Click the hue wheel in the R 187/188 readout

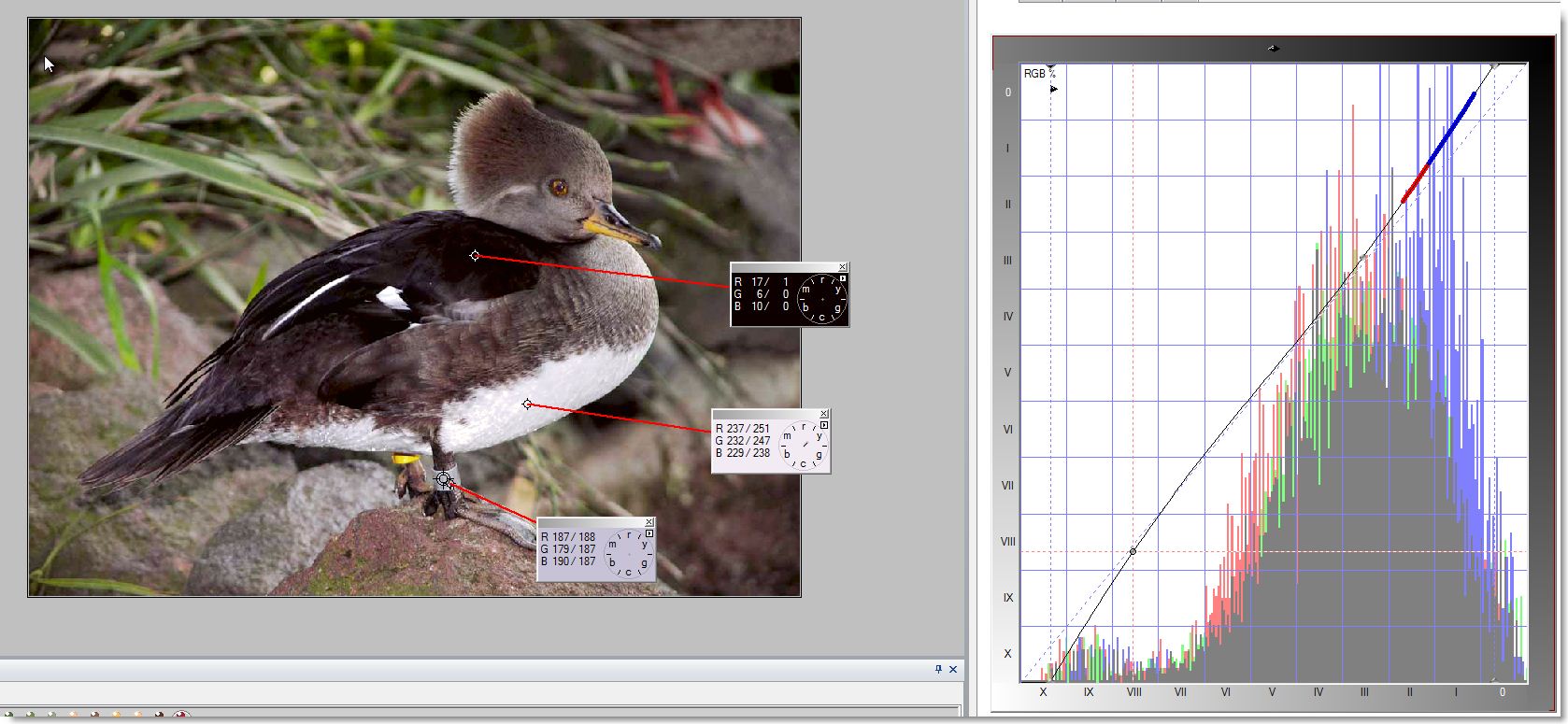(x=630, y=554)
